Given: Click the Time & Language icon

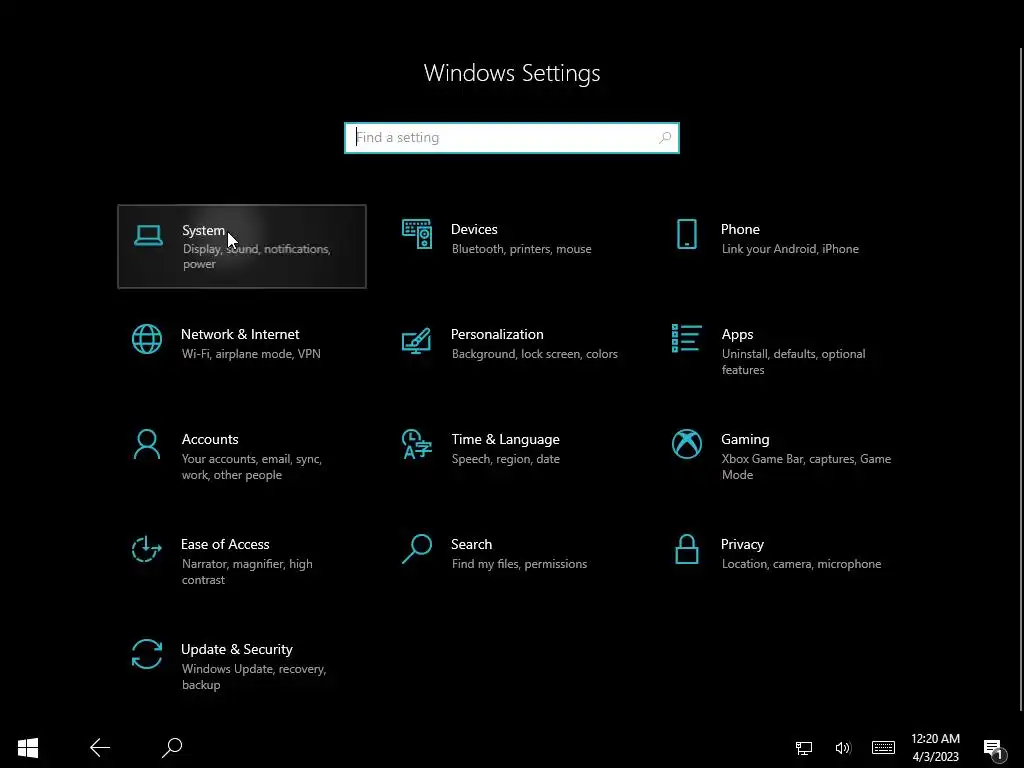Looking at the screenshot, I should (x=417, y=444).
